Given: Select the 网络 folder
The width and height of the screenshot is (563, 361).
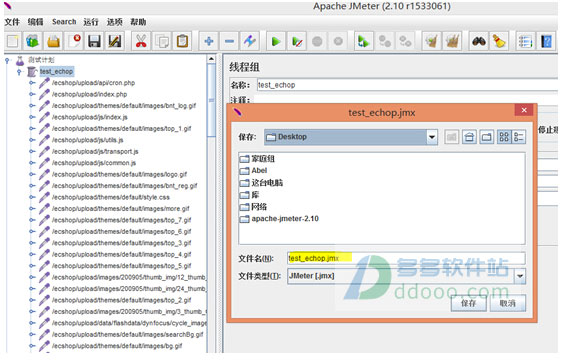Looking at the screenshot, I should point(253,207).
